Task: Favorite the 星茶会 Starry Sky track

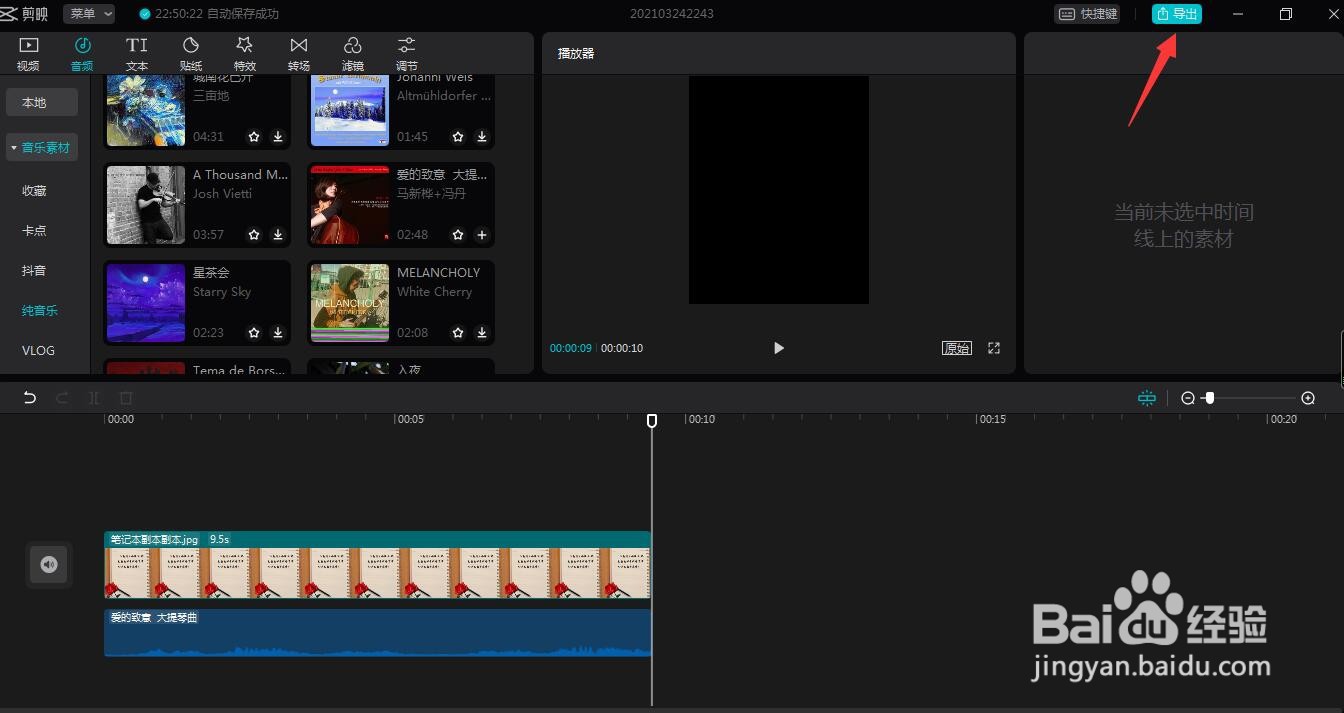Action: 254,333
